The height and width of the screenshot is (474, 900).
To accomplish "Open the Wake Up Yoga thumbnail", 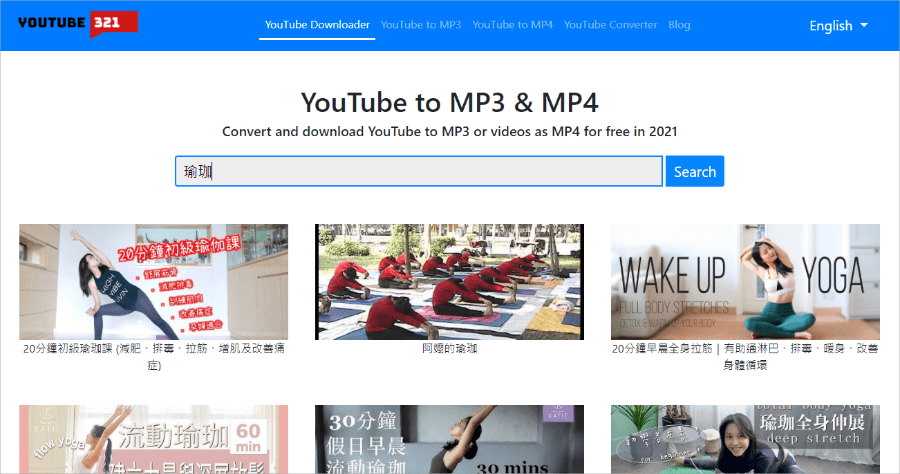I will pyautogui.click(x=745, y=282).
